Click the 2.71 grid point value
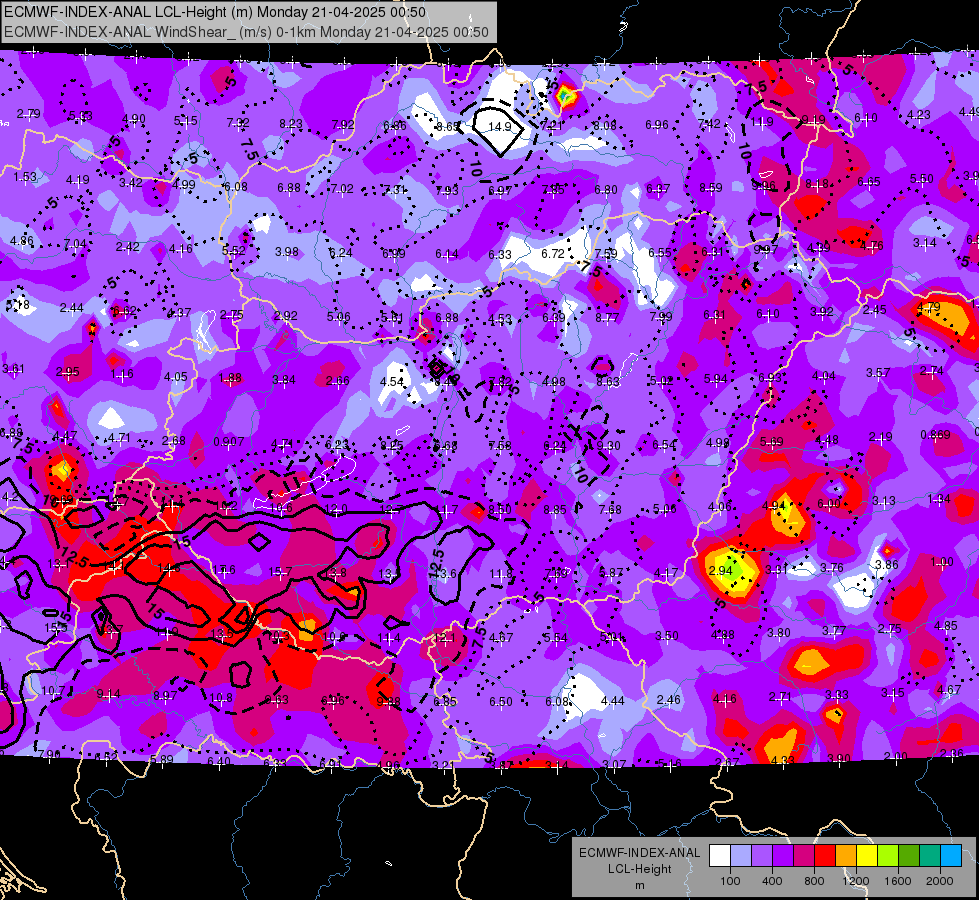 [x=780, y=696]
